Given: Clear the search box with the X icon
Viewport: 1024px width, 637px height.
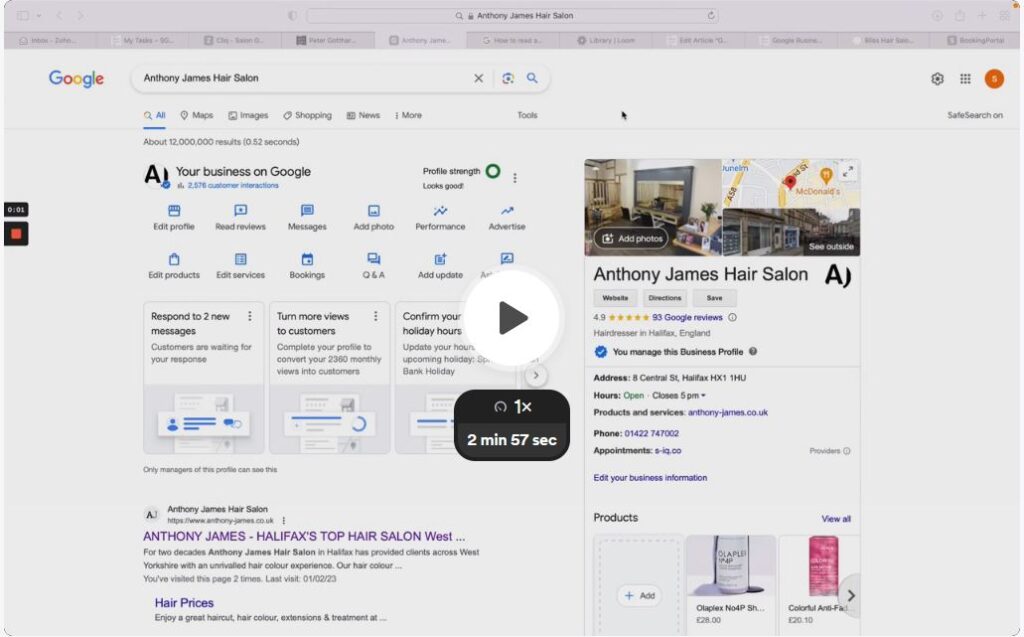Looking at the screenshot, I should (479, 78).
